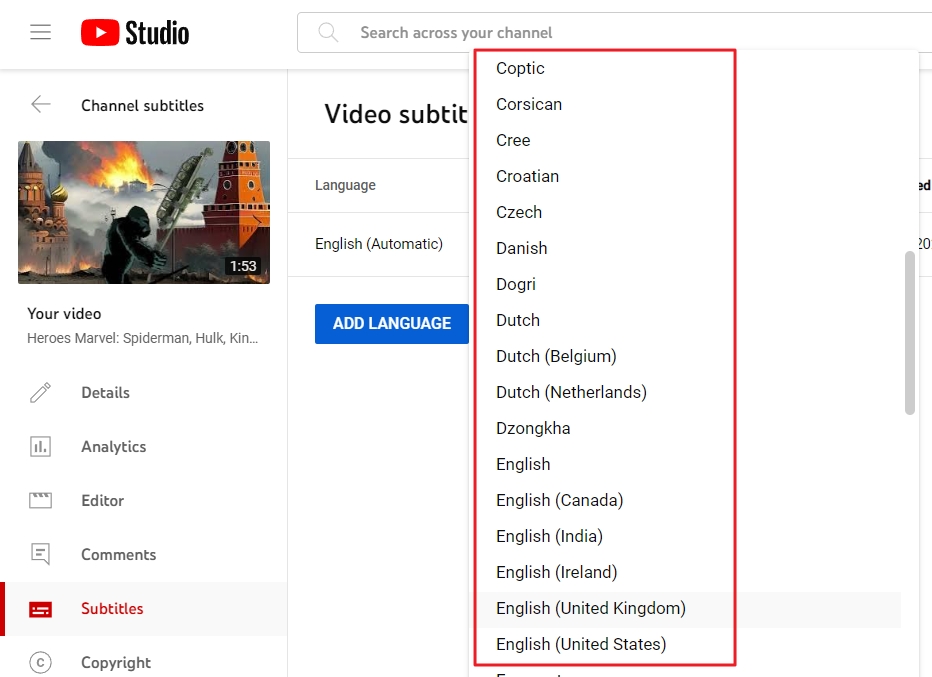Click the English (Automatic) subtitle row

click(379, 244)
